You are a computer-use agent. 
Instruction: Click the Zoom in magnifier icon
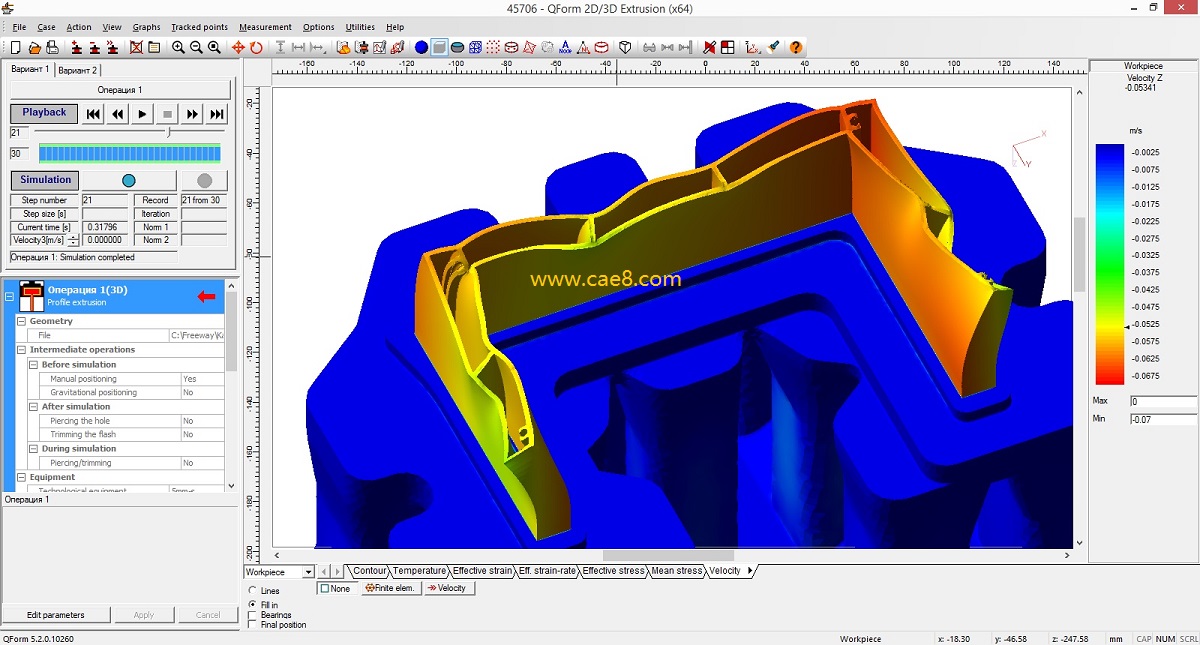pos(178,47)
